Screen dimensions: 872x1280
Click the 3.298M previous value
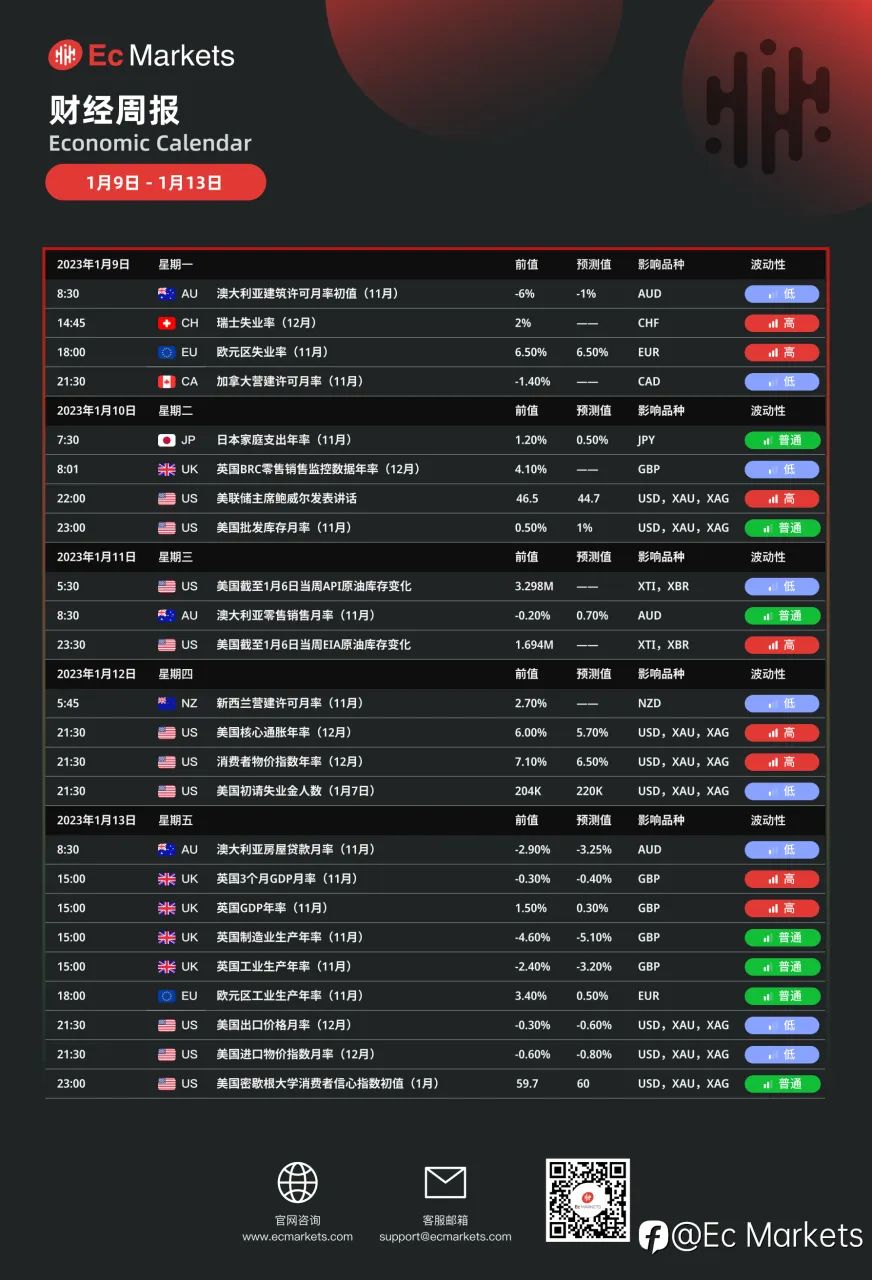click(534, 586)
